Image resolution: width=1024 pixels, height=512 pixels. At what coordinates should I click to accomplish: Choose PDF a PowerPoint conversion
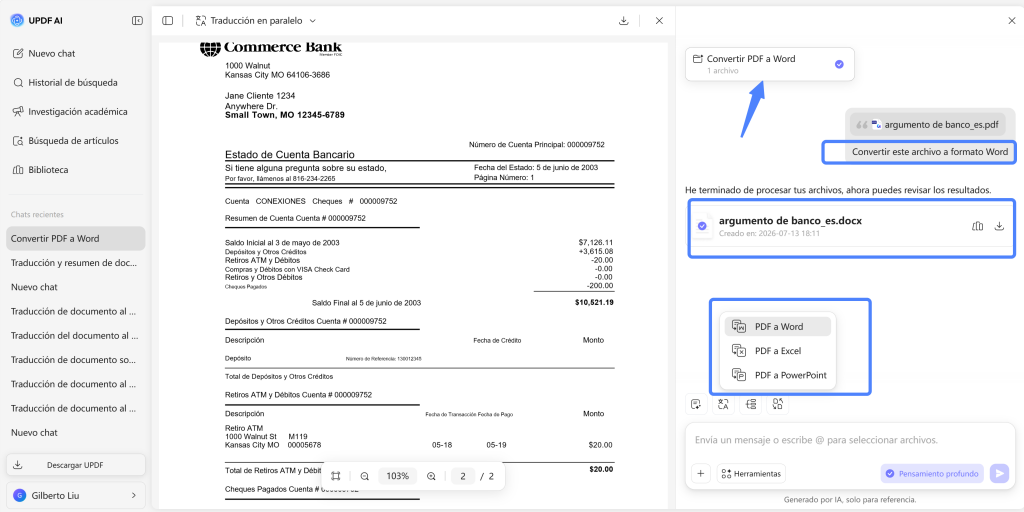pyautogui.click(x=777, y=375)
